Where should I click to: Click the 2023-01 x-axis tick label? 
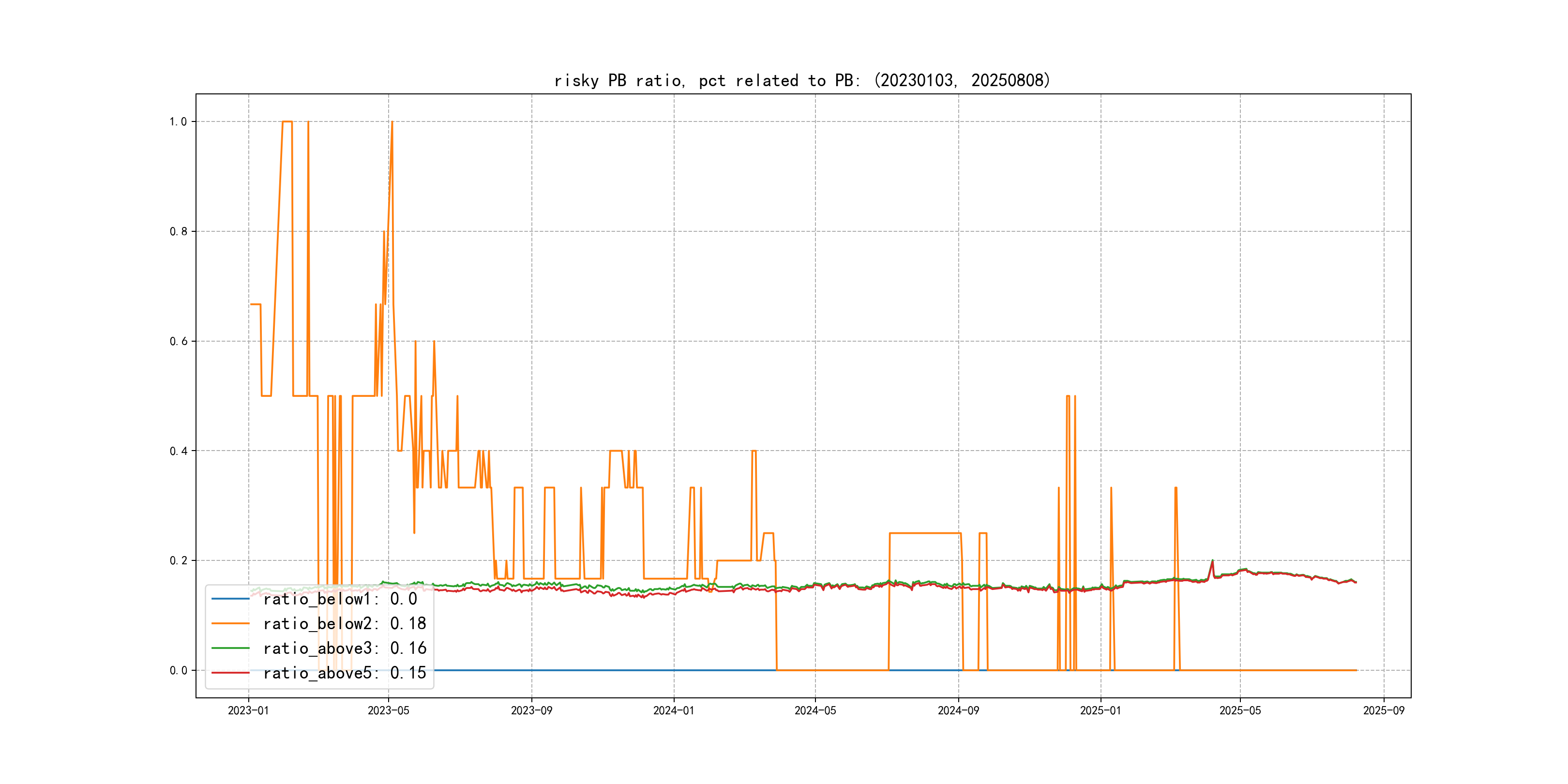[248, 711]
